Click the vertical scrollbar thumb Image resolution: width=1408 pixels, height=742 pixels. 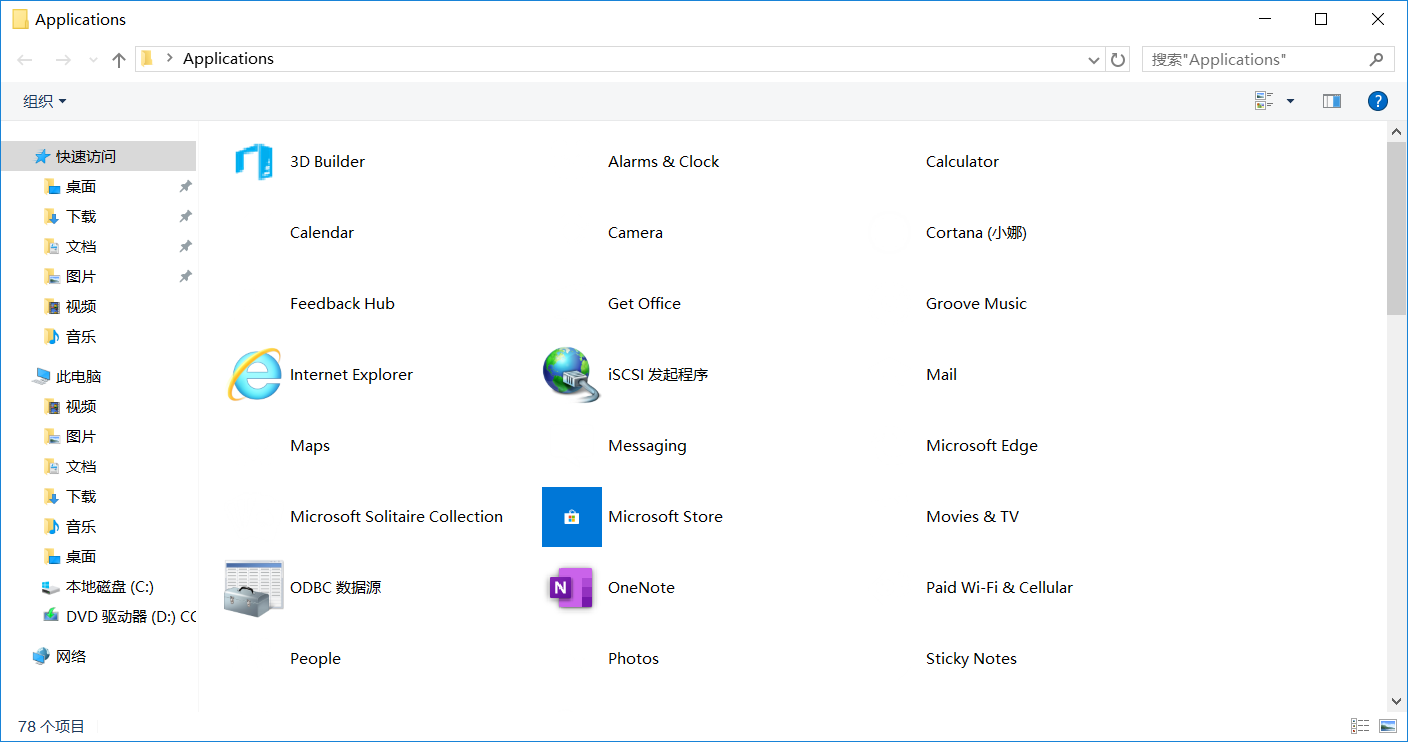[1397, 228]
